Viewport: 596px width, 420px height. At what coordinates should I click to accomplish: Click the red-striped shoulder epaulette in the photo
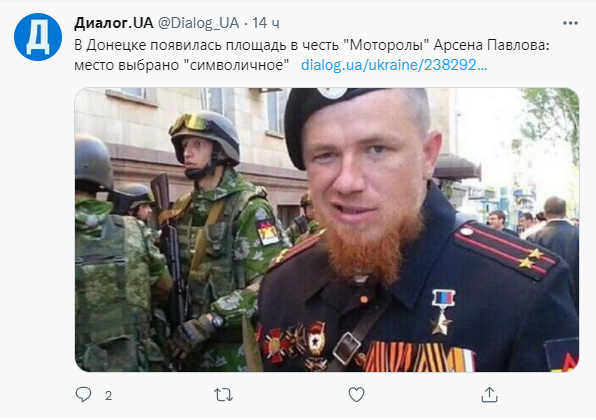pos(507,250)
